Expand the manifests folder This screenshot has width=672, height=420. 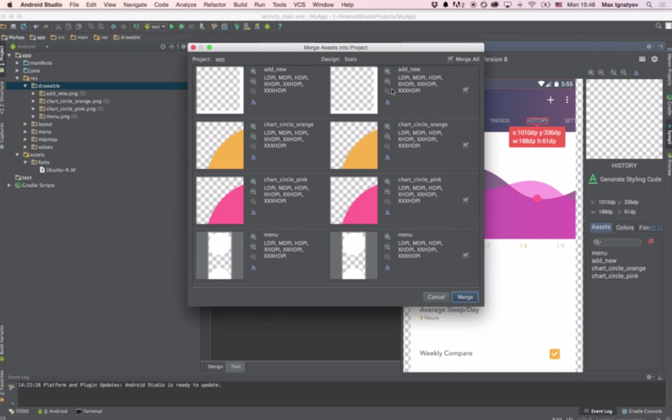[x=18, y=63]
